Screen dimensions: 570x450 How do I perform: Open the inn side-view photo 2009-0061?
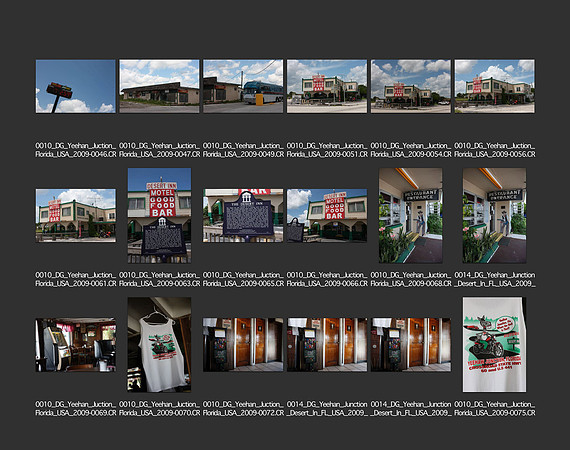coord(76,215)
